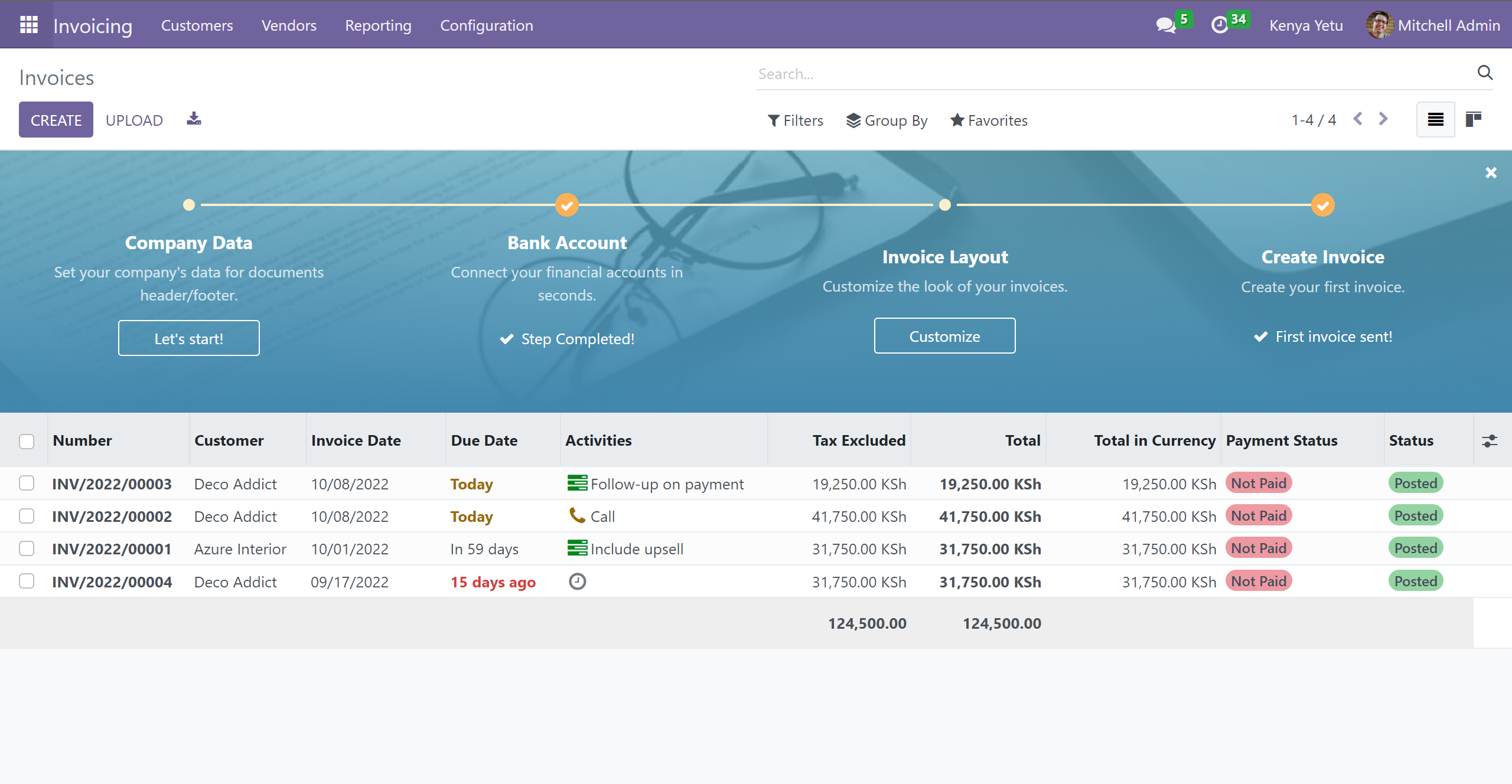Expand the Filters dropdown
Image resolution: width=1512 pixels, height=784 pixels.
[x=795, y=120]
